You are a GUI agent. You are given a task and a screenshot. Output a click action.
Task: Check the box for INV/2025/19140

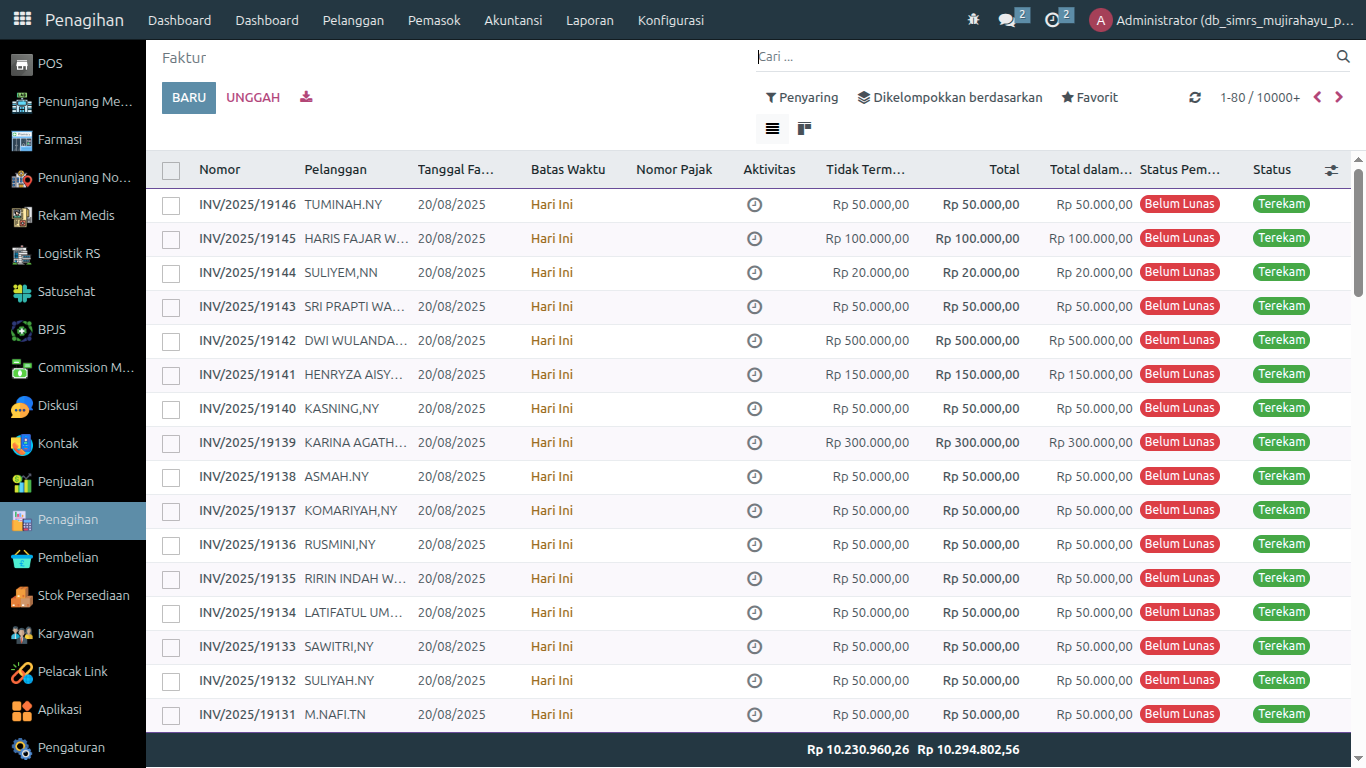coord(171,409)
